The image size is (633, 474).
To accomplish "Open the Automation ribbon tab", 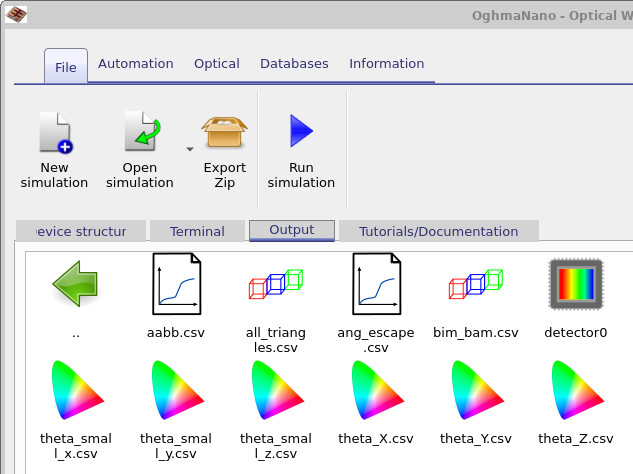I will click(x=136, y=63).
